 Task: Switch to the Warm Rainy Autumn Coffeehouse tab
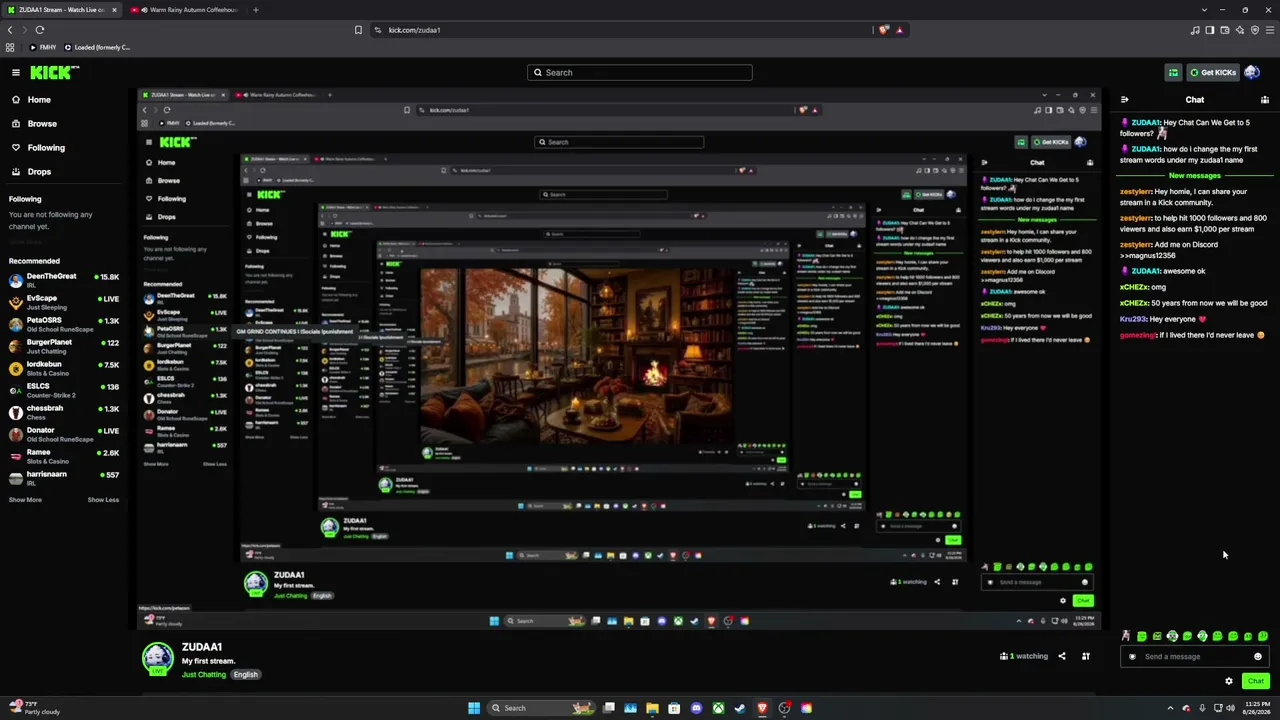pyautogui.click(x=188, y=10)
